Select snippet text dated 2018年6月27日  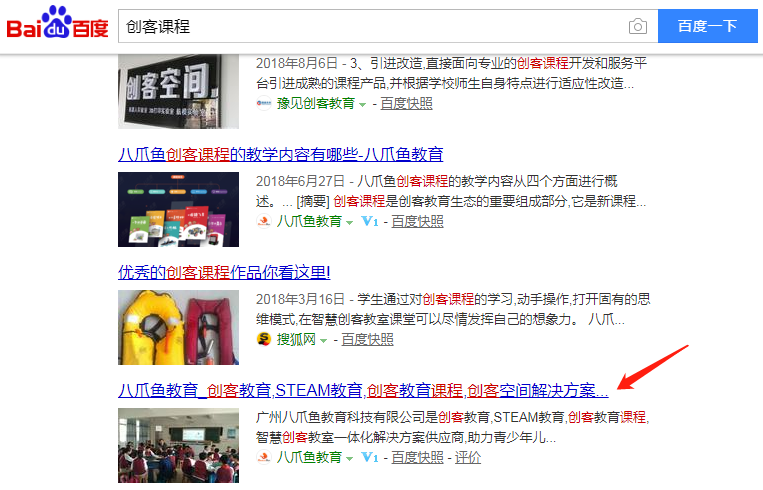[x=452, y=191]
